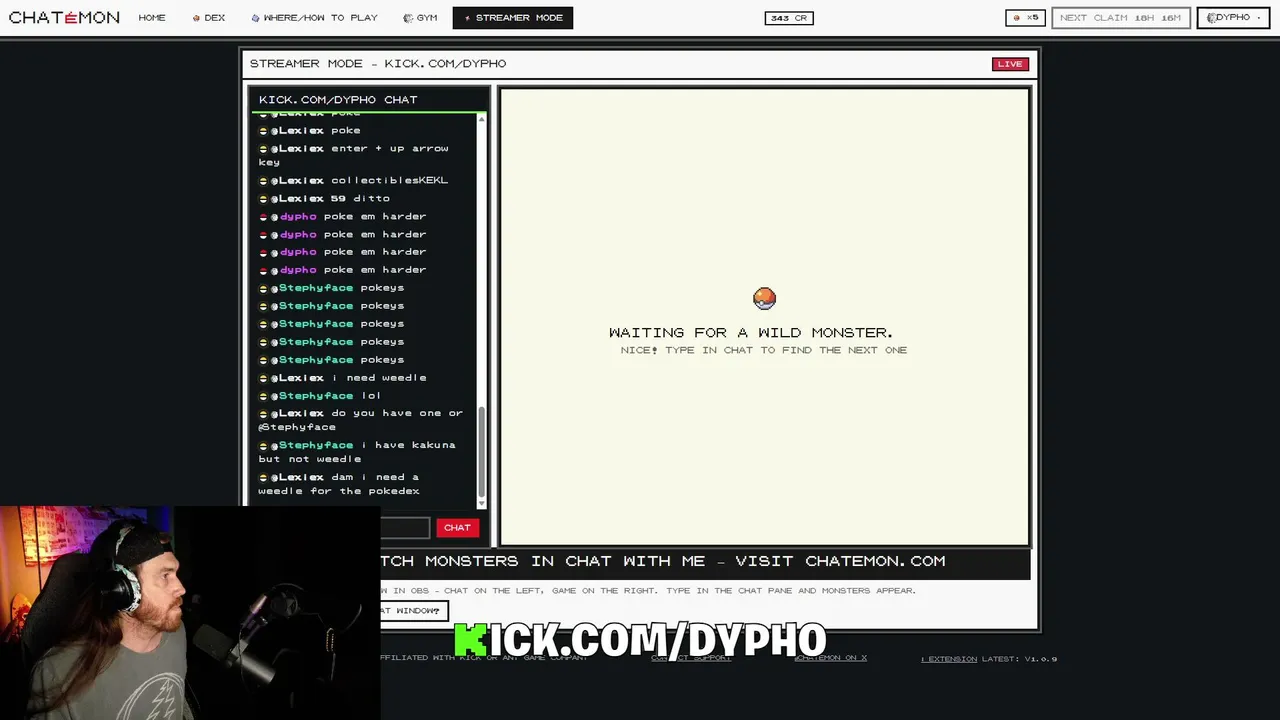This screenshot has height=720, width=1280.
Task: Click the chat scroll up arrow
Action: click(481, 119)
